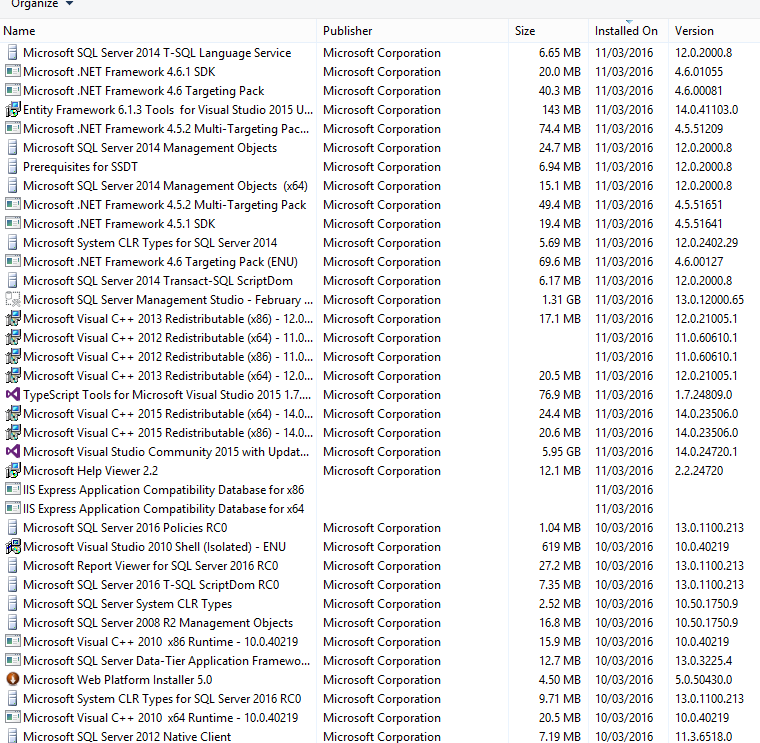Screen dimensions: 760x743
Task: Click version 5.0.50430.0 cell
Action: (x=704, y=680)
